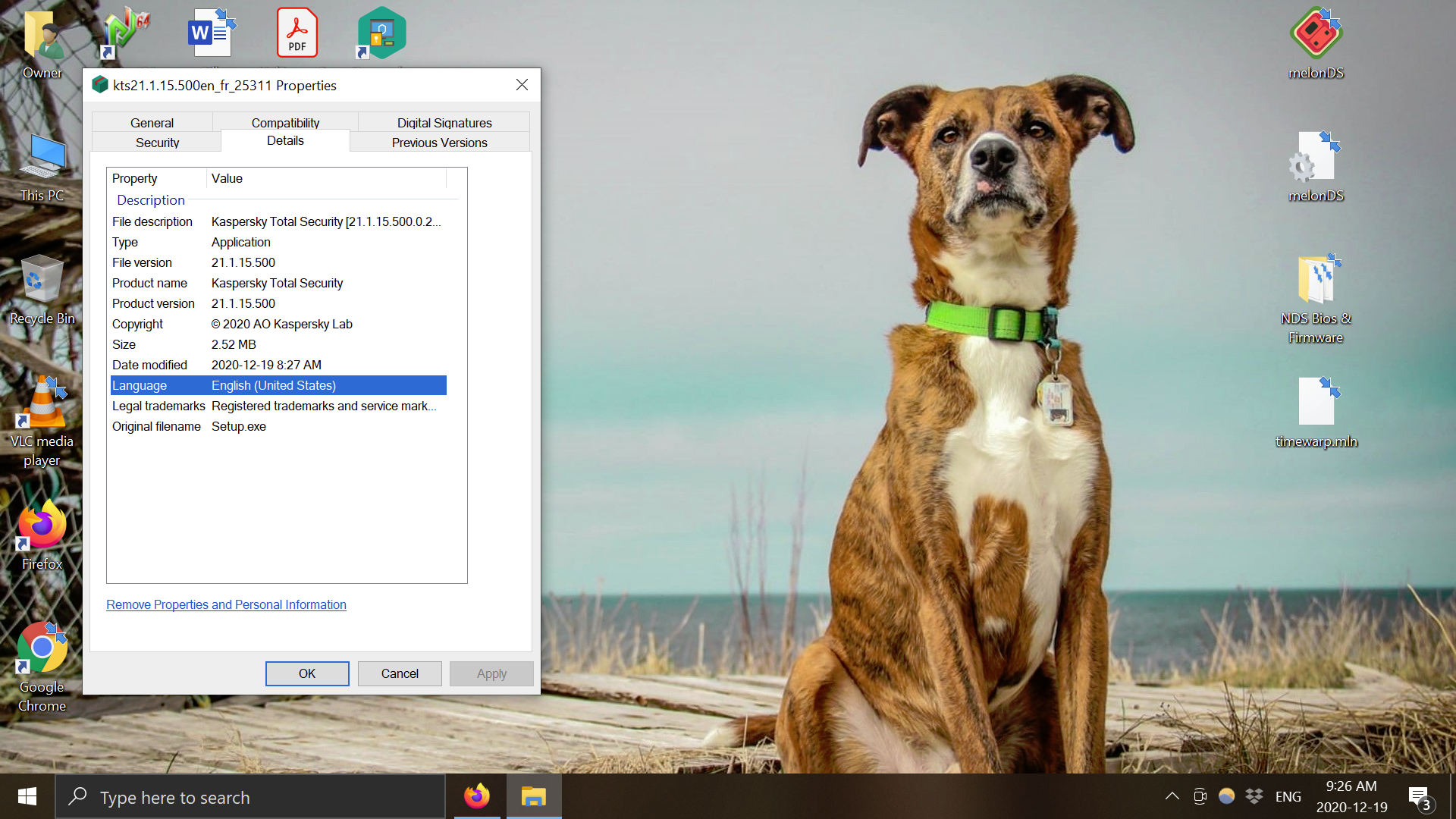
Task: Open the Previous Versions tab
Action: pos(439,143)
